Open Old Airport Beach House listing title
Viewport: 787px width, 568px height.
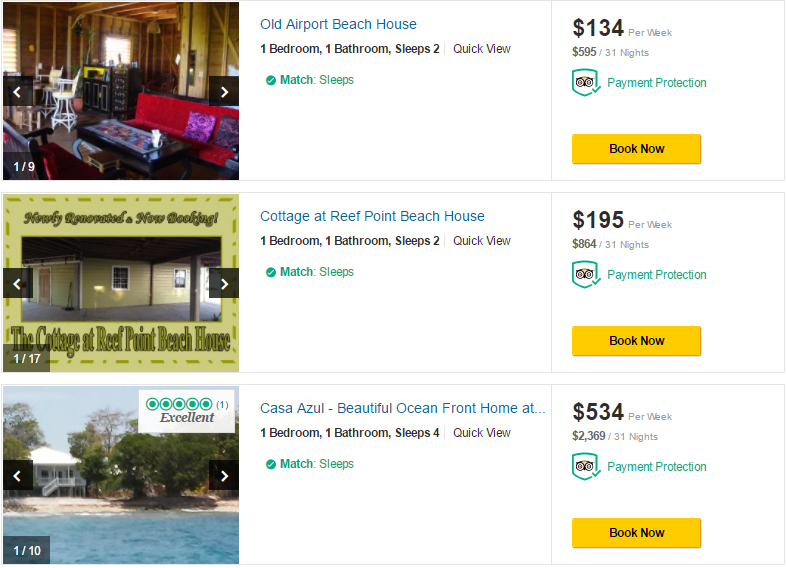tap(338, 24)
